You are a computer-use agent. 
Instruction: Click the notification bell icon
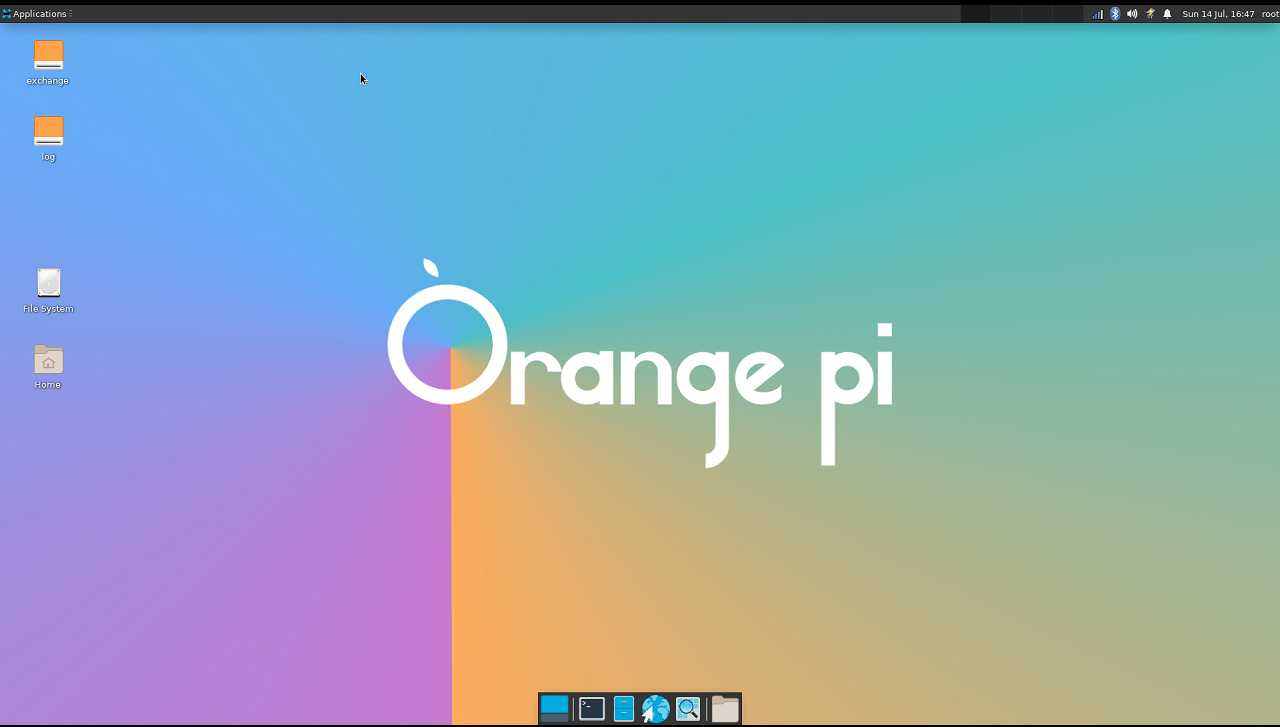click(x=1167, y=14)
